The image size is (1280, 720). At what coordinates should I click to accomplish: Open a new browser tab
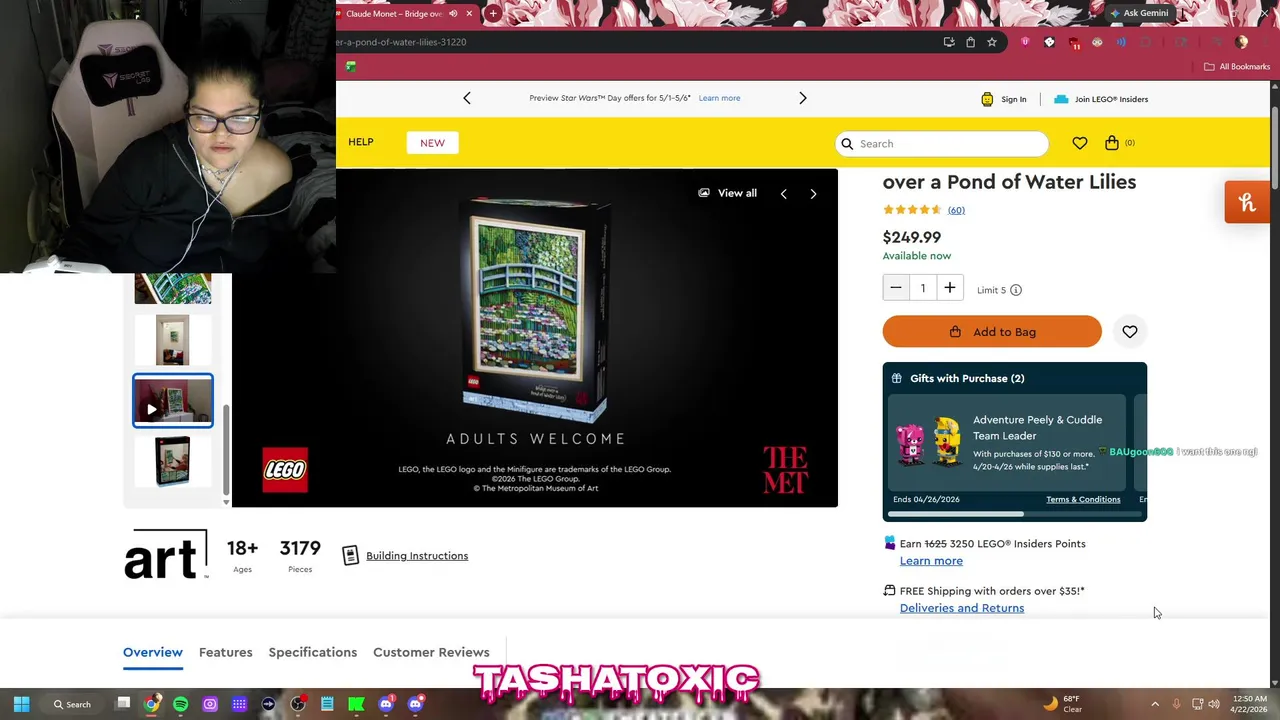coord(493,13)
